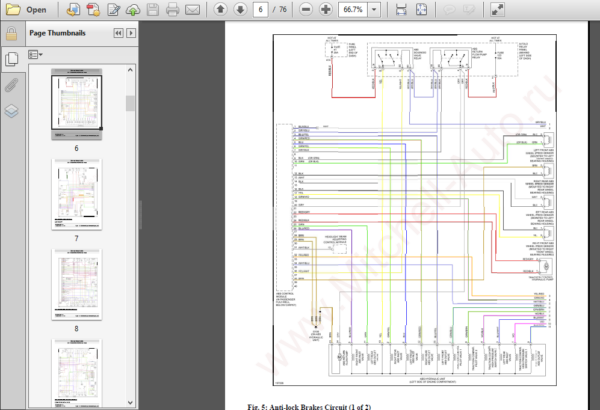This screenshot has height=410, width=600.
Task: Click the Print icon
Action: [172, 9]
